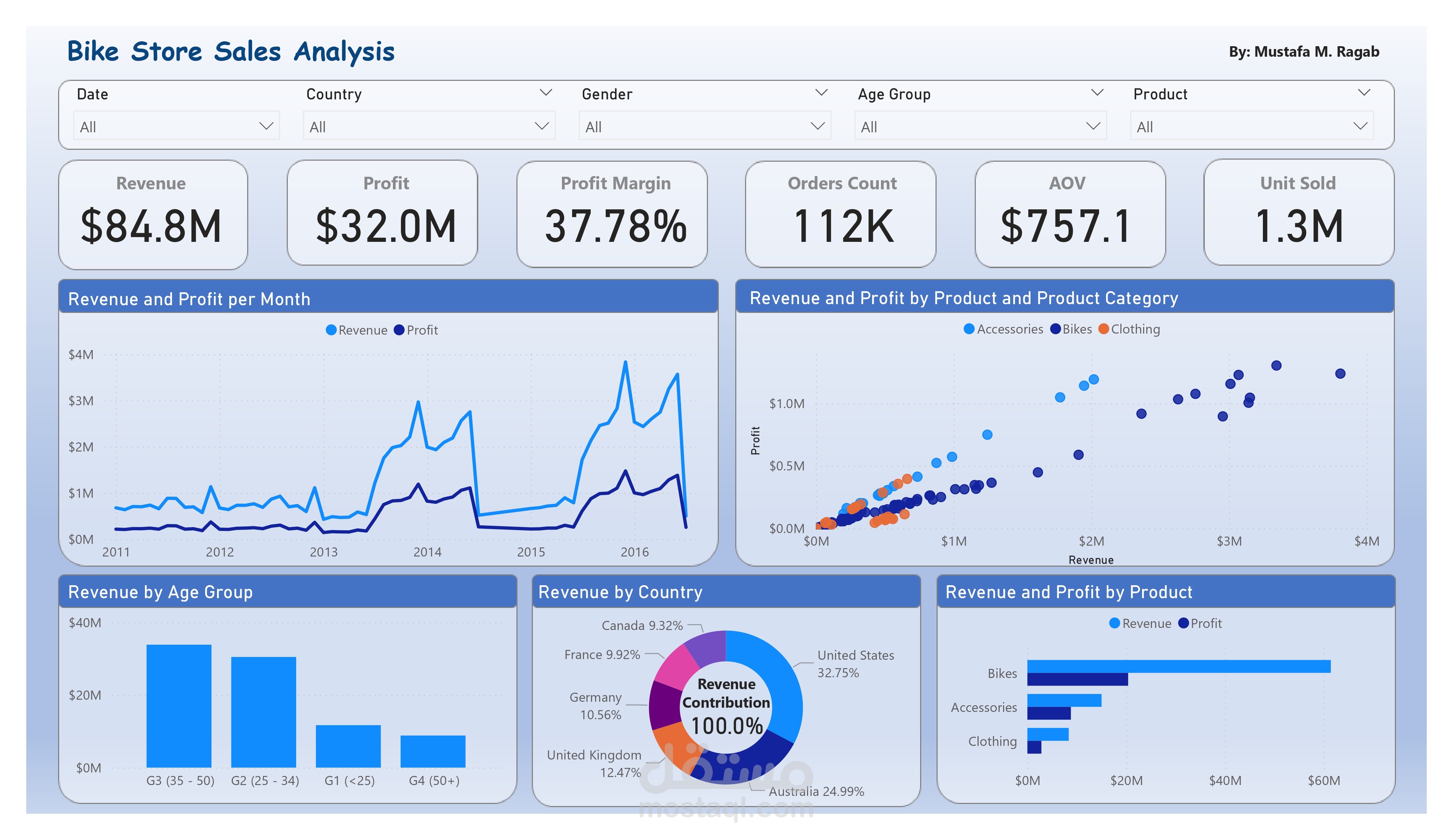Click the Bike Store Sales Analysis heading
The image size is (1453, 840).
pyautogui.click(x=231, y=51)
